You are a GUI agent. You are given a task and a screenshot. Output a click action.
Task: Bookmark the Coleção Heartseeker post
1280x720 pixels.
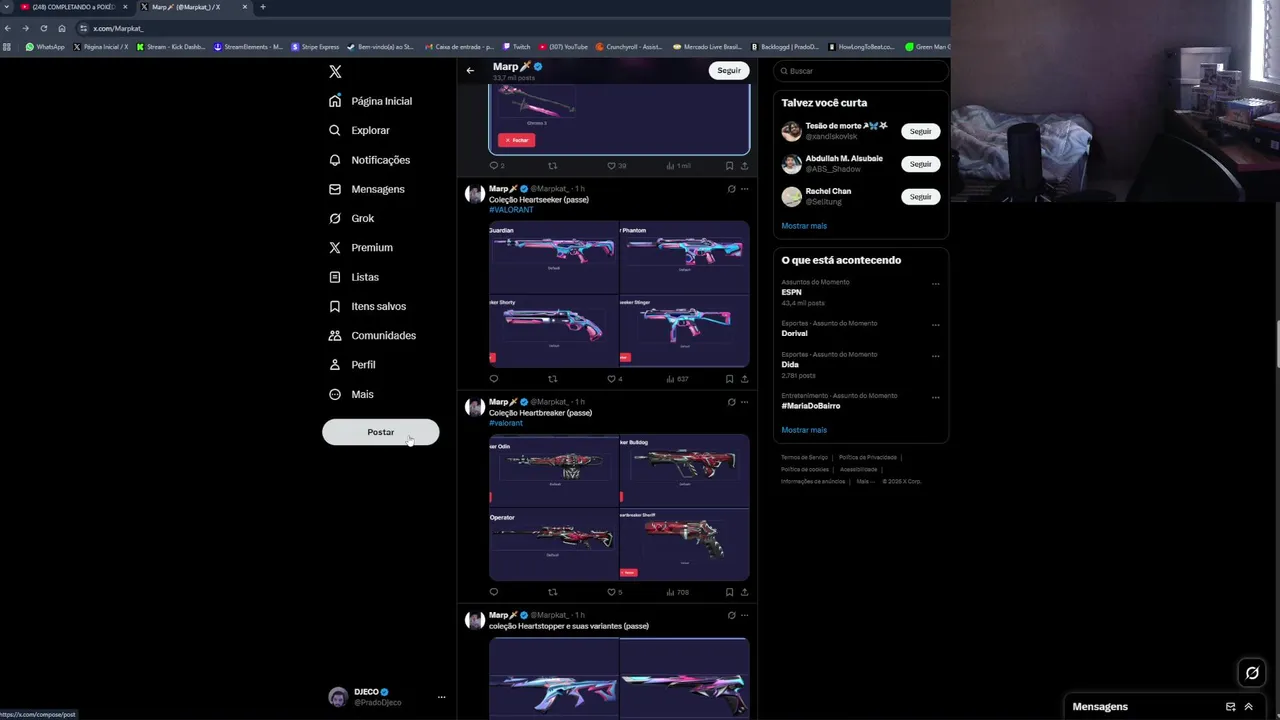coord(729,379)
